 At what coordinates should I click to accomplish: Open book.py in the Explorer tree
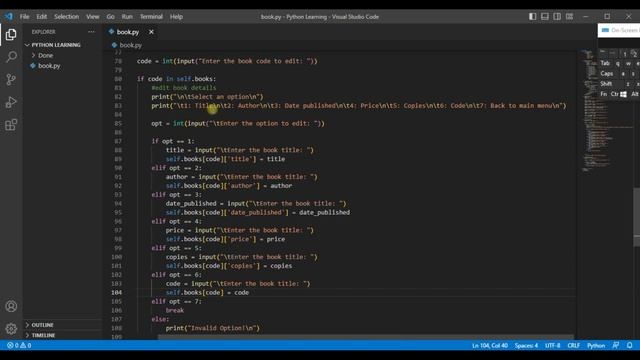tap(49, 66)
